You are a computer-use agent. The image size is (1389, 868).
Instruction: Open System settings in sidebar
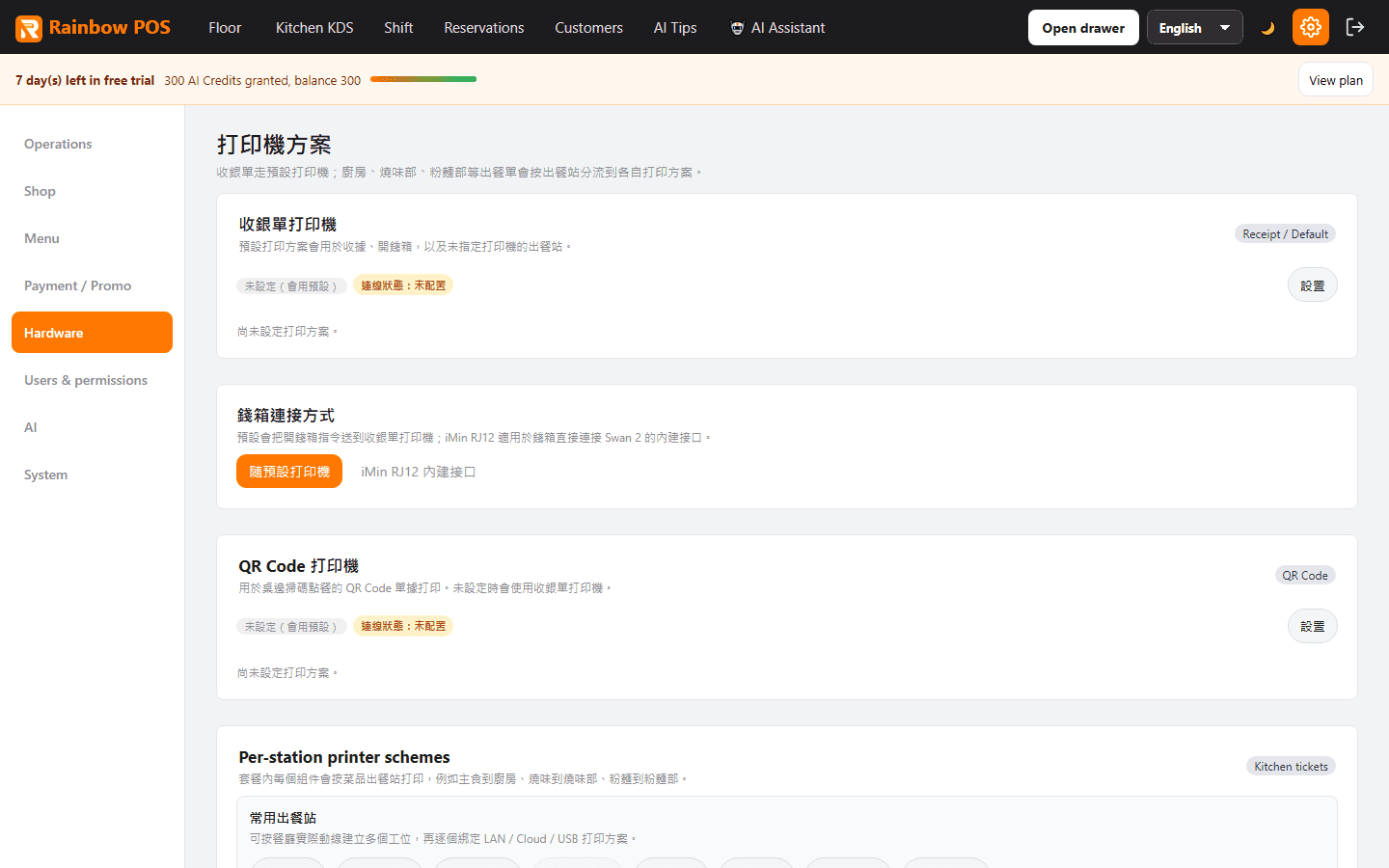point(92,475)
